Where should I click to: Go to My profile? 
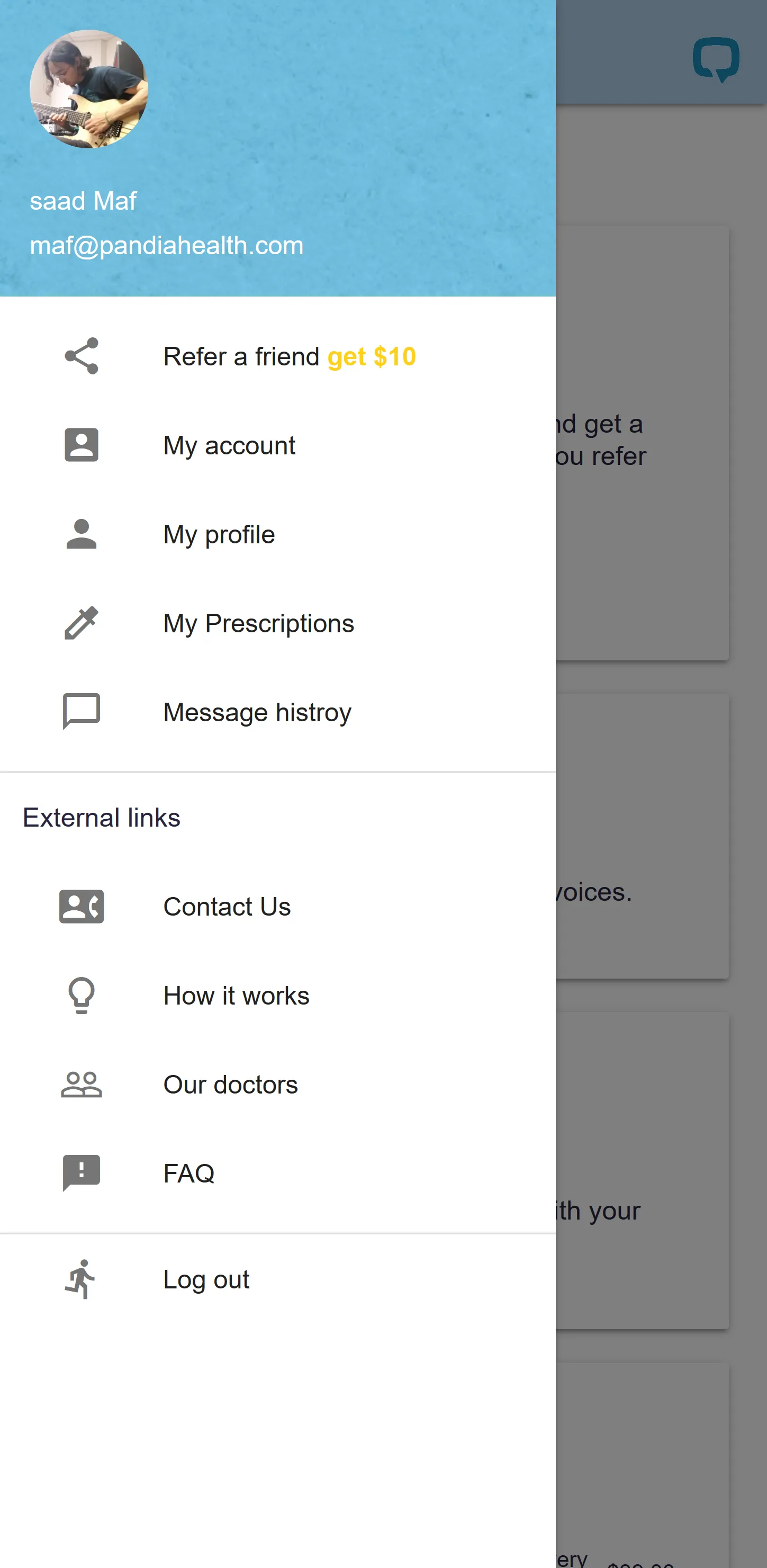coord(219,534)
